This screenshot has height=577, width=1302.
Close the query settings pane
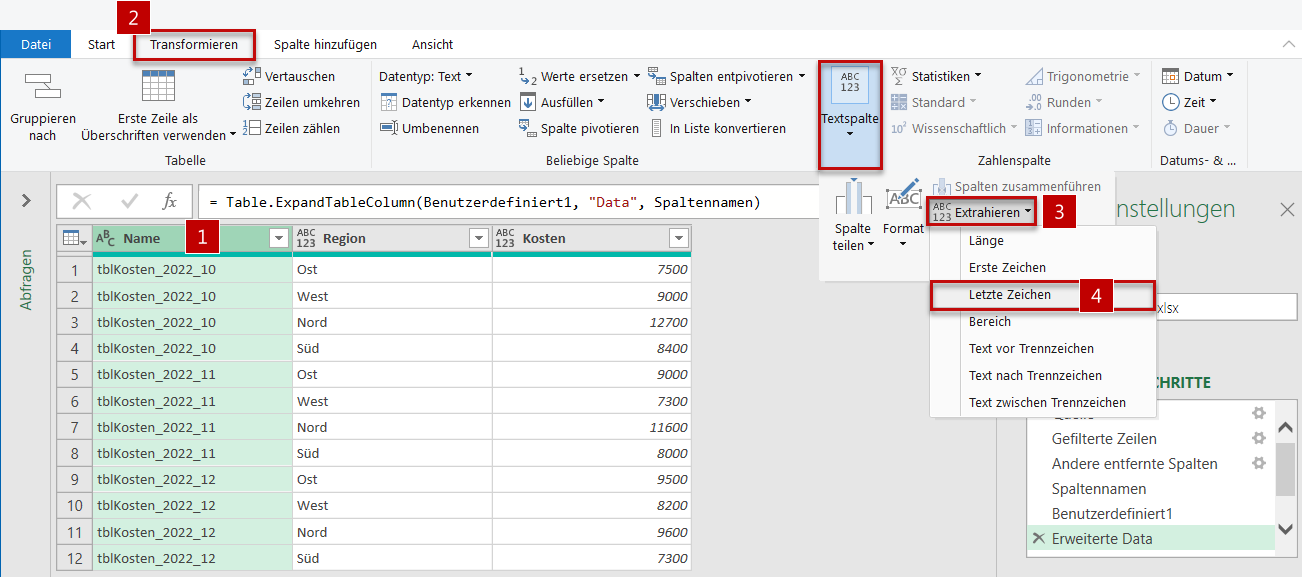coord(1287,209)
